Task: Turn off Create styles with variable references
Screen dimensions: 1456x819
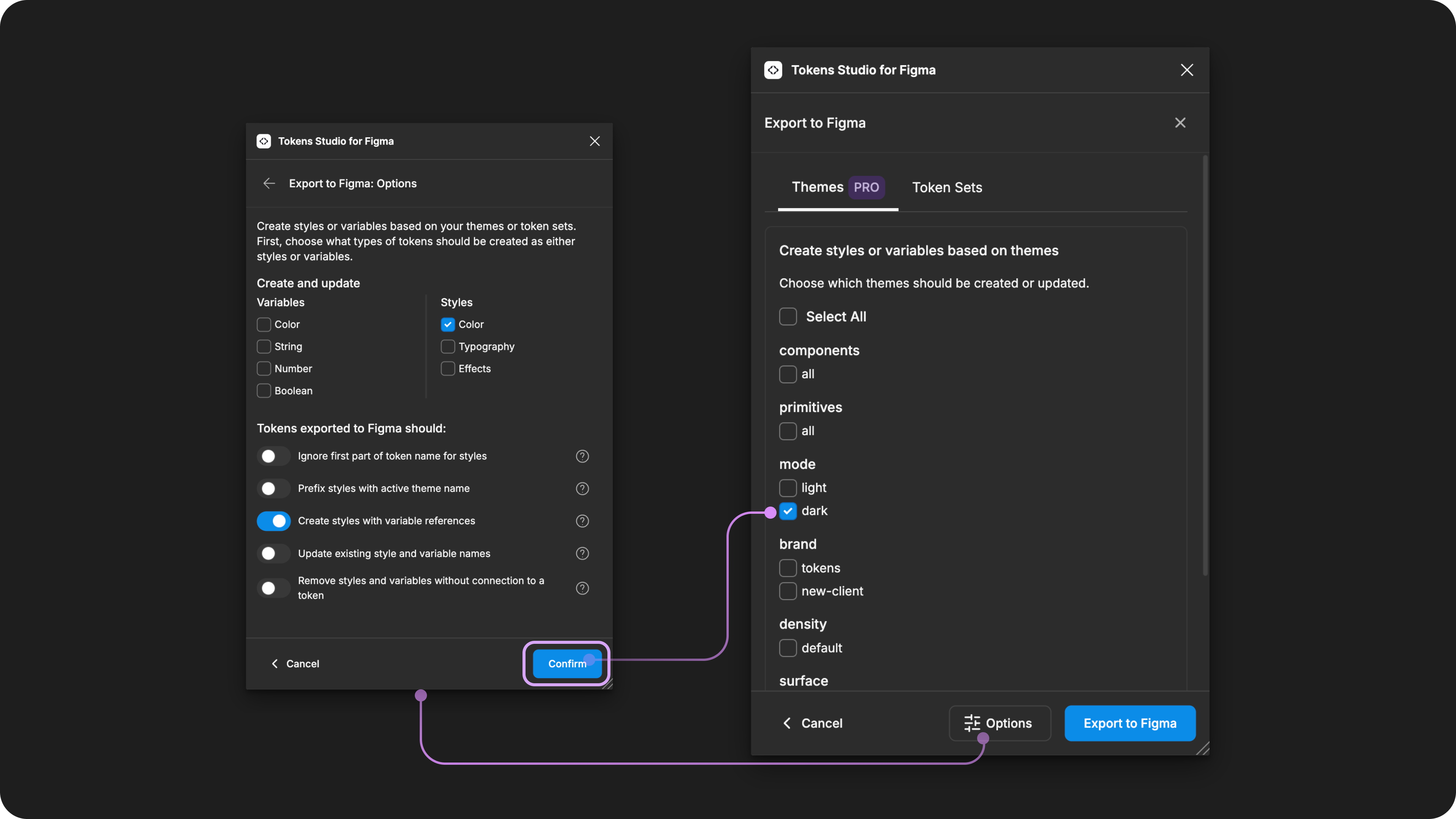Action: [273, 521]
